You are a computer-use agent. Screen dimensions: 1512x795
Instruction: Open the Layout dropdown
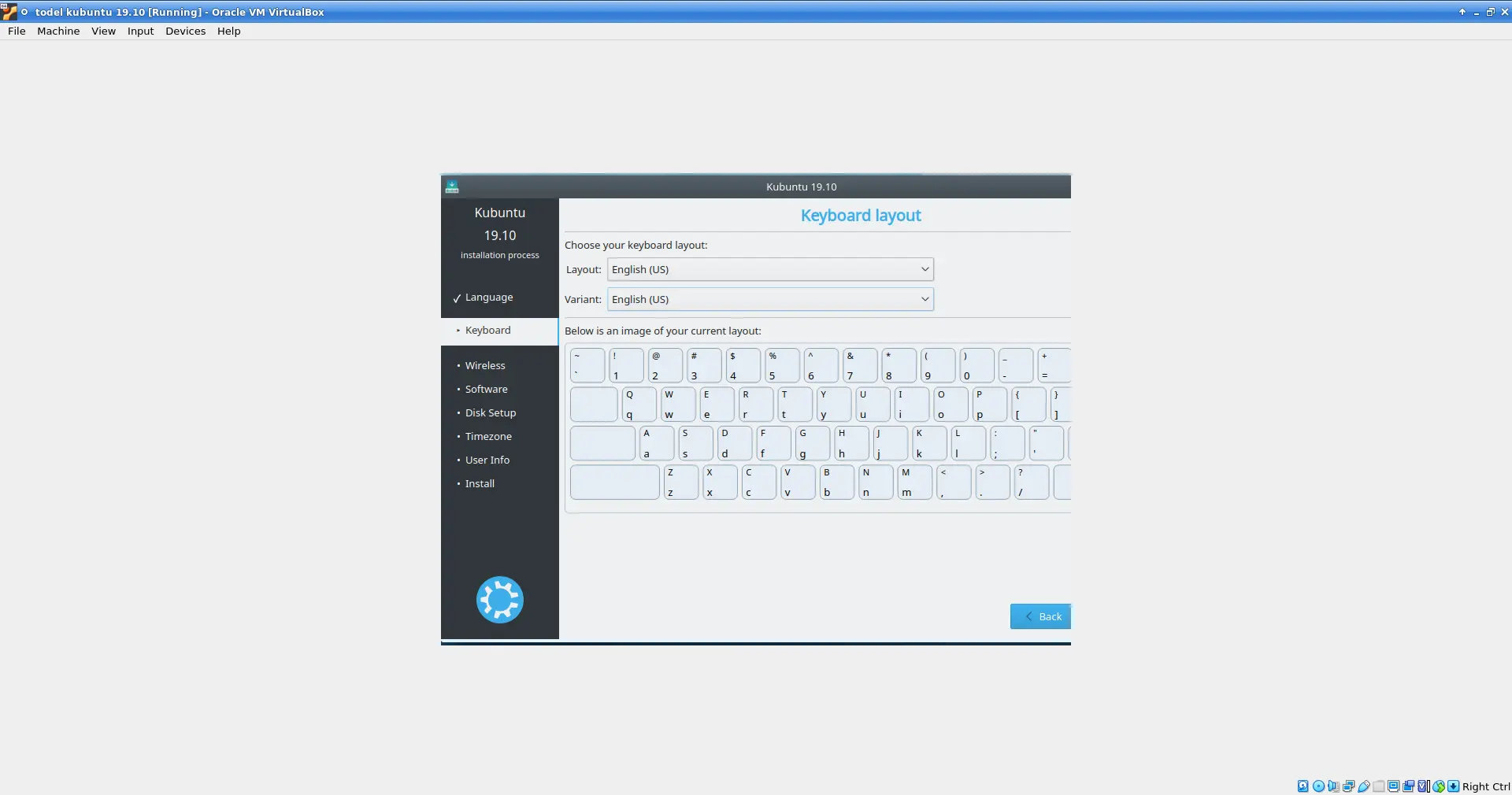click(x=770, y=269)
